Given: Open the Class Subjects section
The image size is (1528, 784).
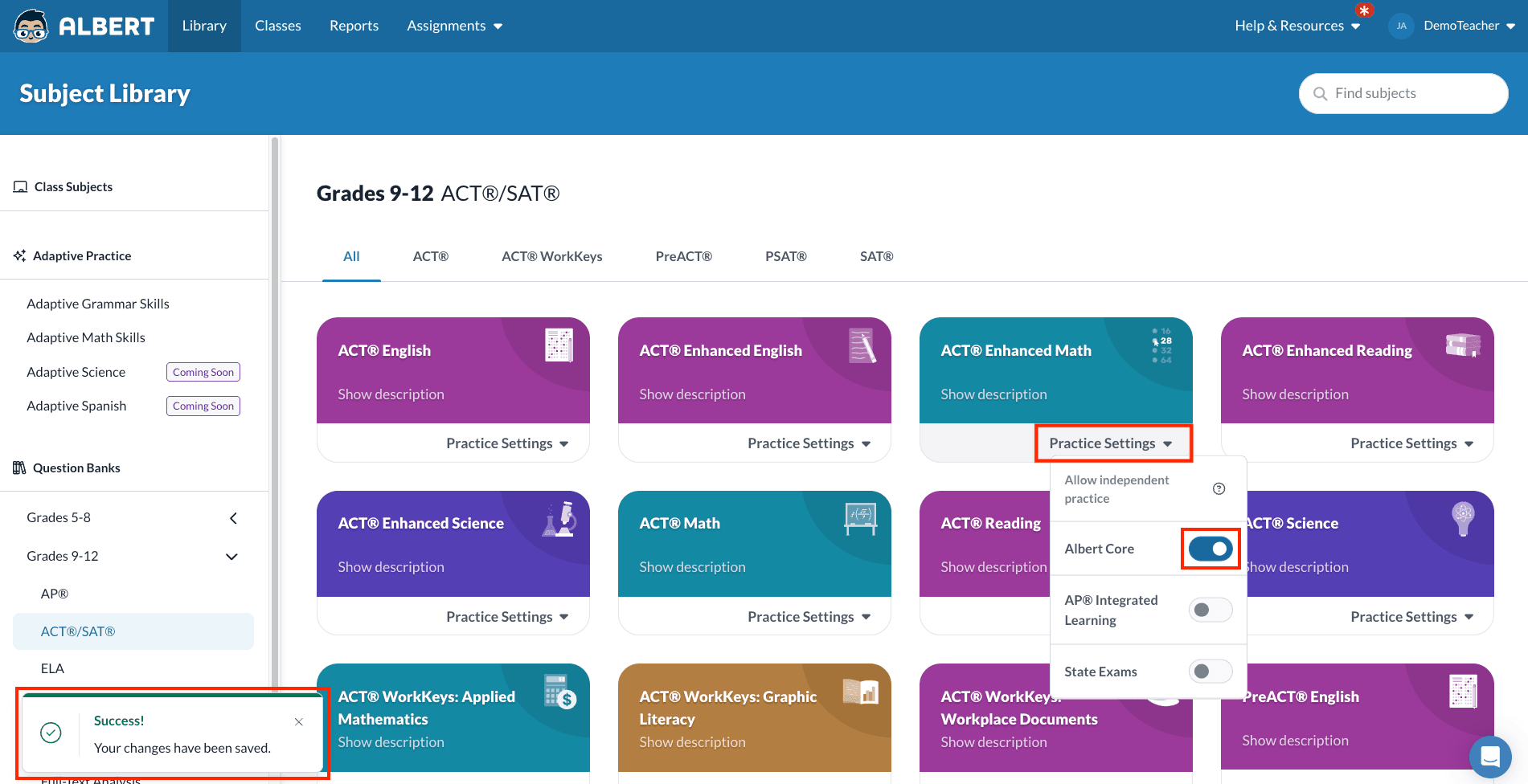Looking at the screenshot, I should [73, 187].
